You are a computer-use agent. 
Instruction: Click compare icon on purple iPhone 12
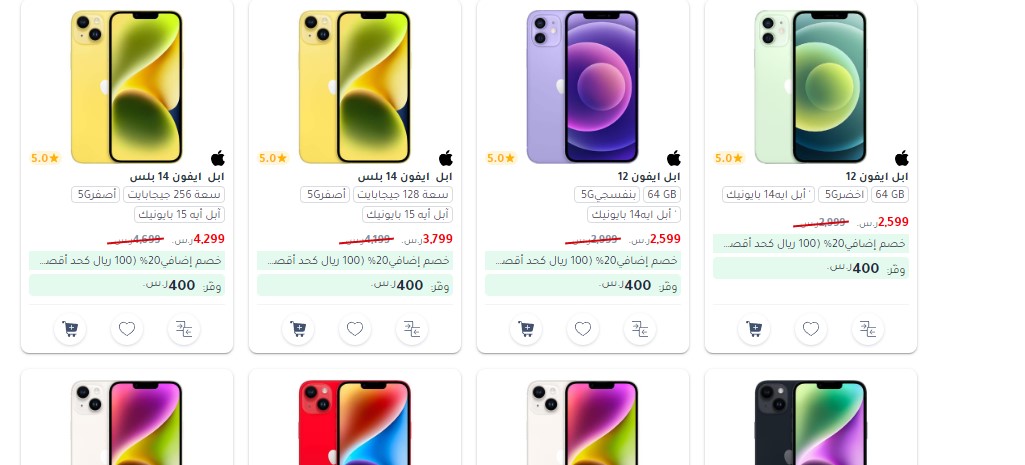pos(640,329)
